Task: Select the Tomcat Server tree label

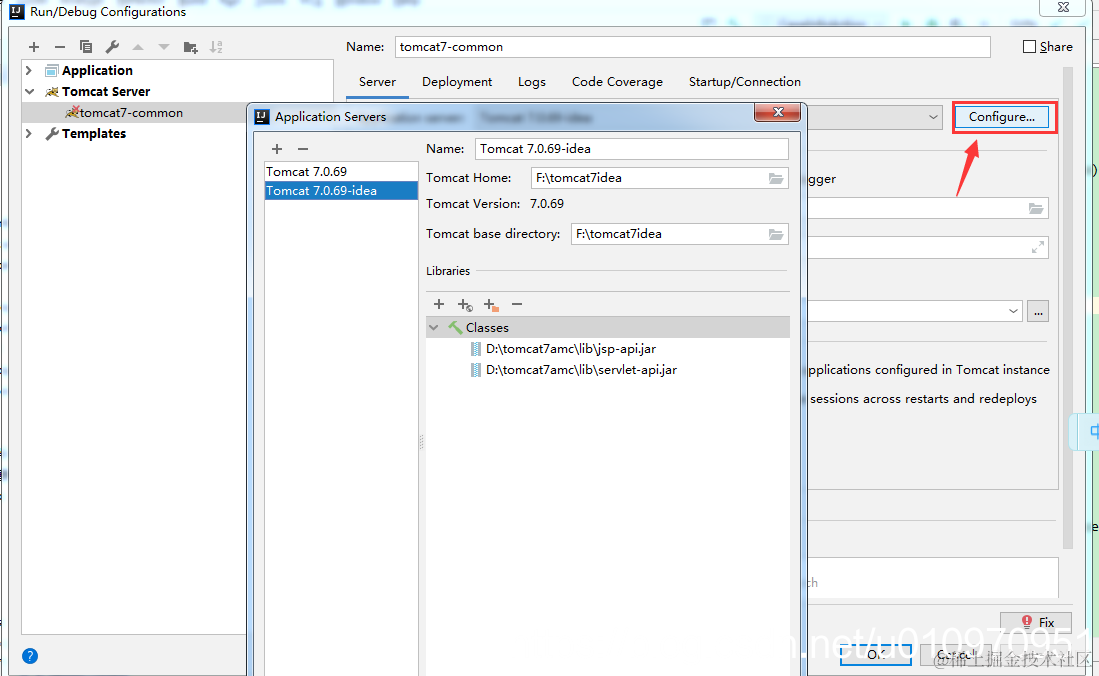Action: click(x=106, y=91)
